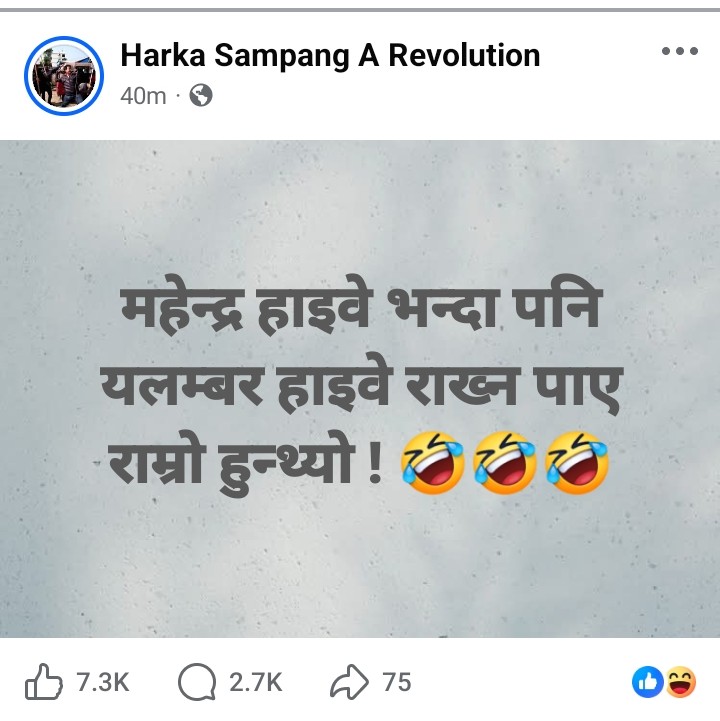
Task: View the 2.7K comments count
Action: click(256, 682)
